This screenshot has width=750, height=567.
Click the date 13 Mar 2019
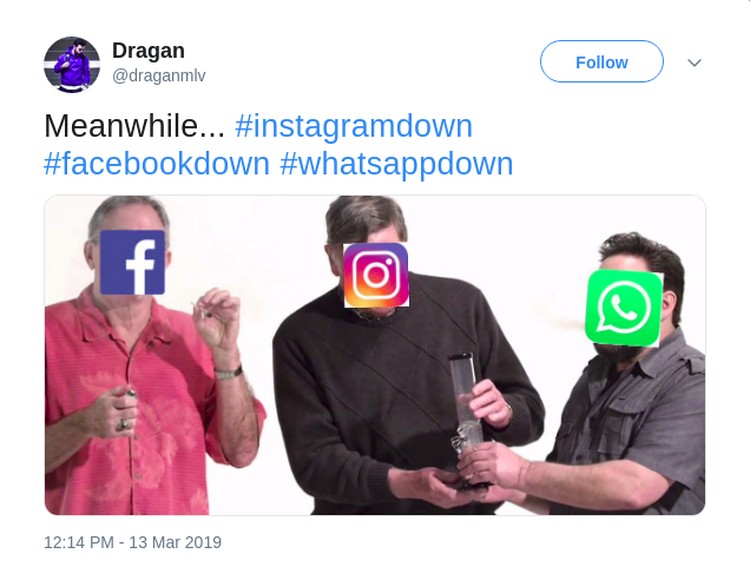point(175,542)
